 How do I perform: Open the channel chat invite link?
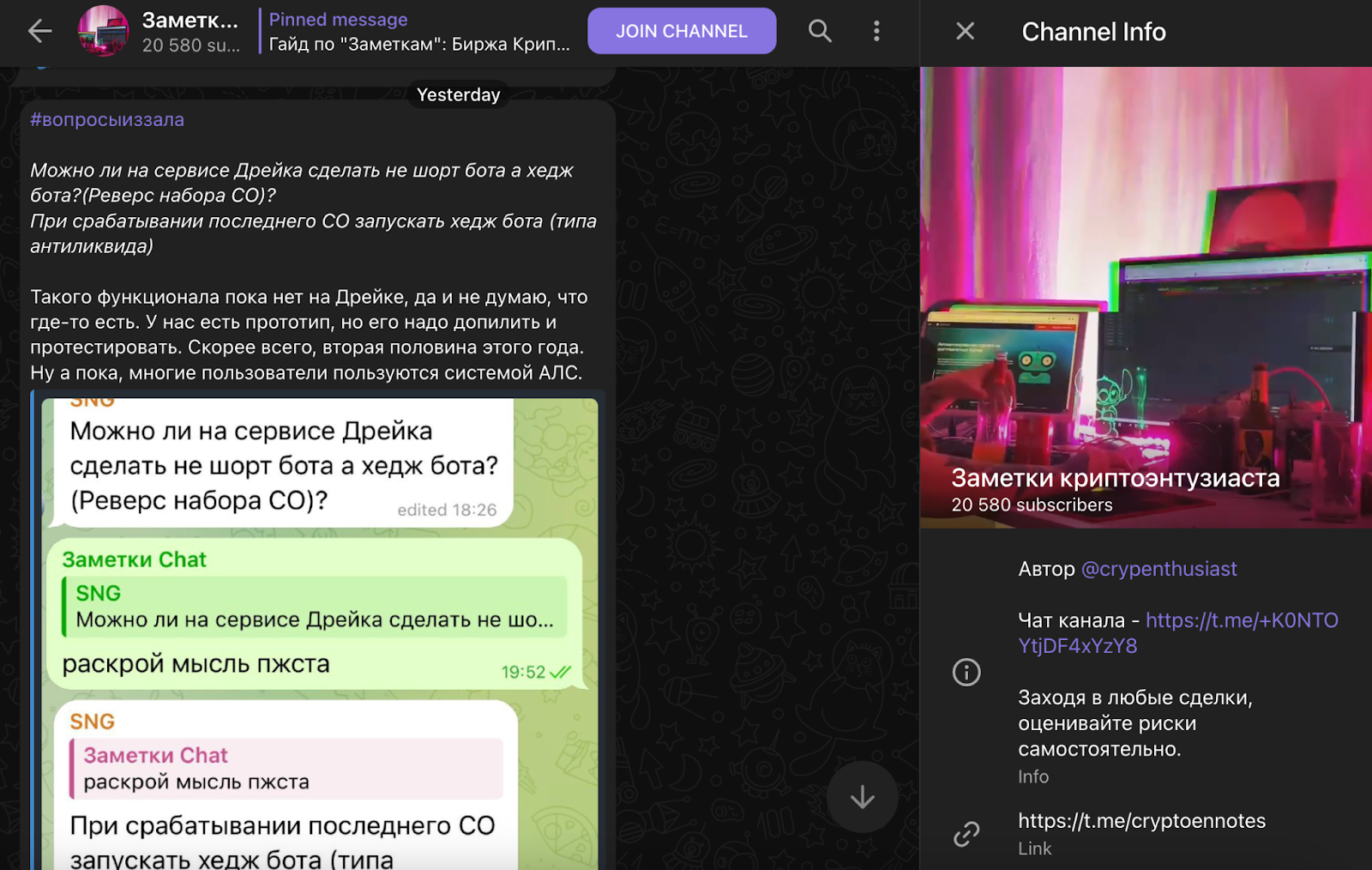pyautogui.click(x=1178, y=633)
